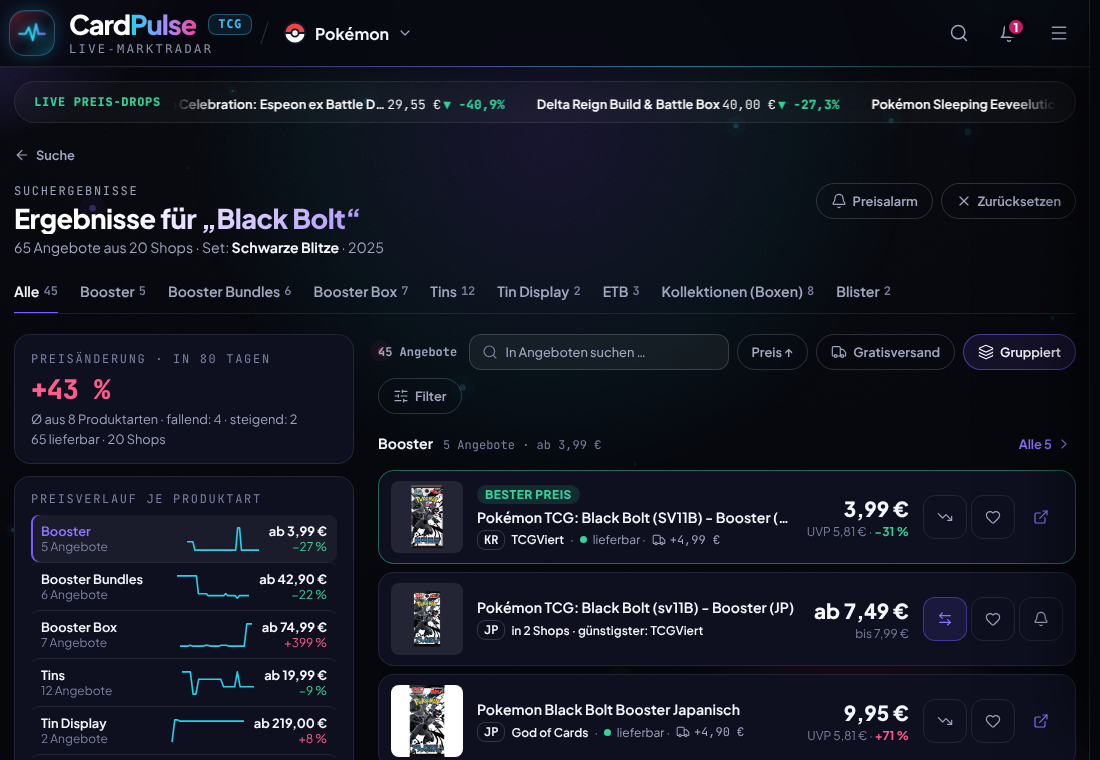Image resolution: width=1100 pixels, height=760 pixels.
Task: Click Espeon ex Battle Deck ticker item
Action: tap(342, 105)
